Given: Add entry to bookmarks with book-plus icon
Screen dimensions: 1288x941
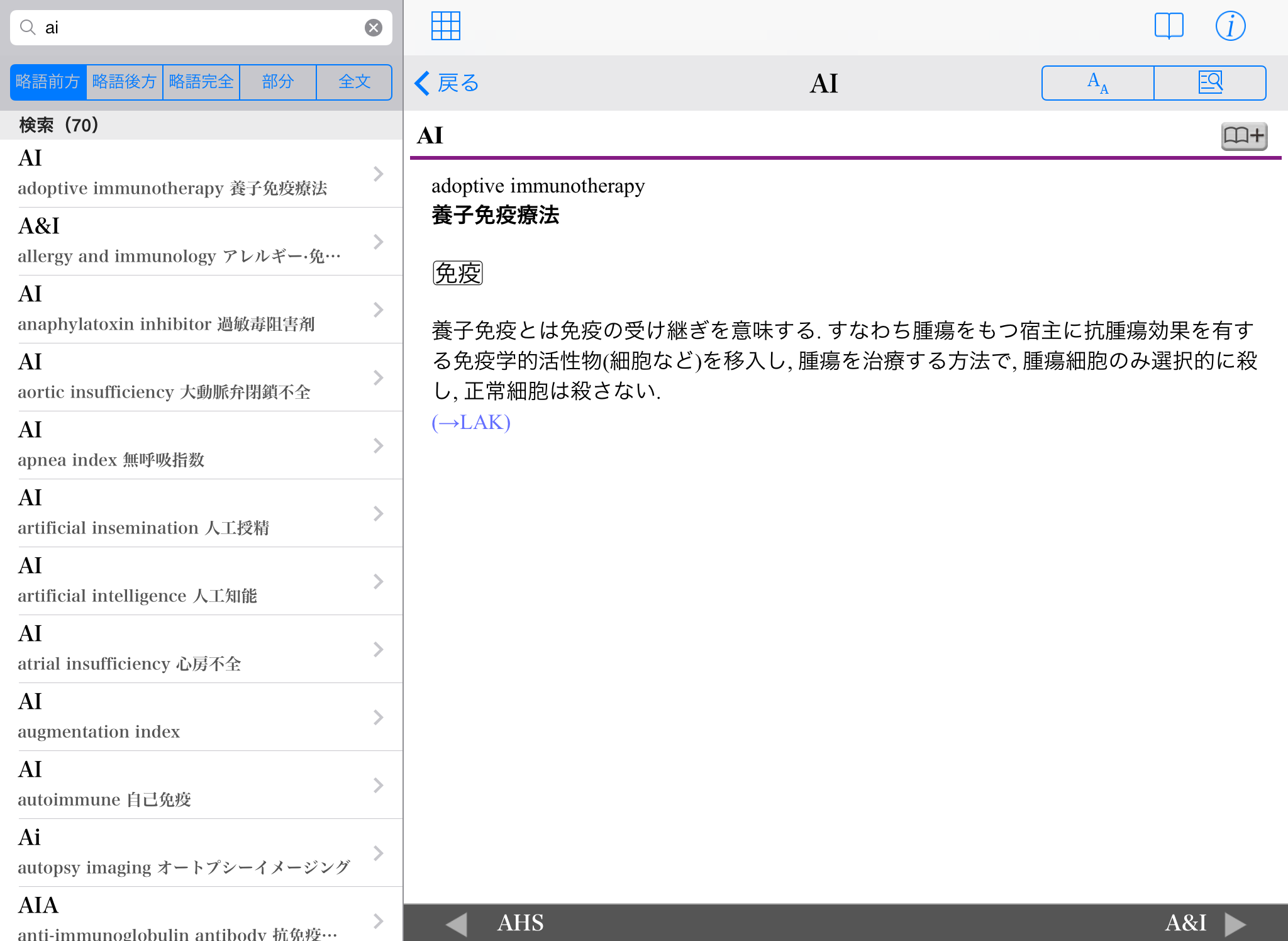Looking at the screenshot, I should pyautogui.click(x=1243, y=136).
